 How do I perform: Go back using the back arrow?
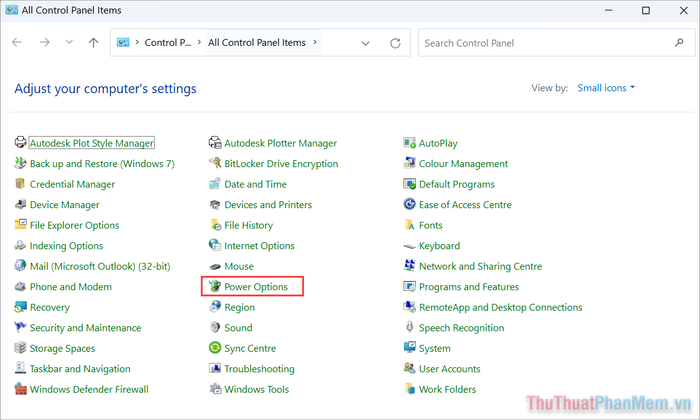17,42
